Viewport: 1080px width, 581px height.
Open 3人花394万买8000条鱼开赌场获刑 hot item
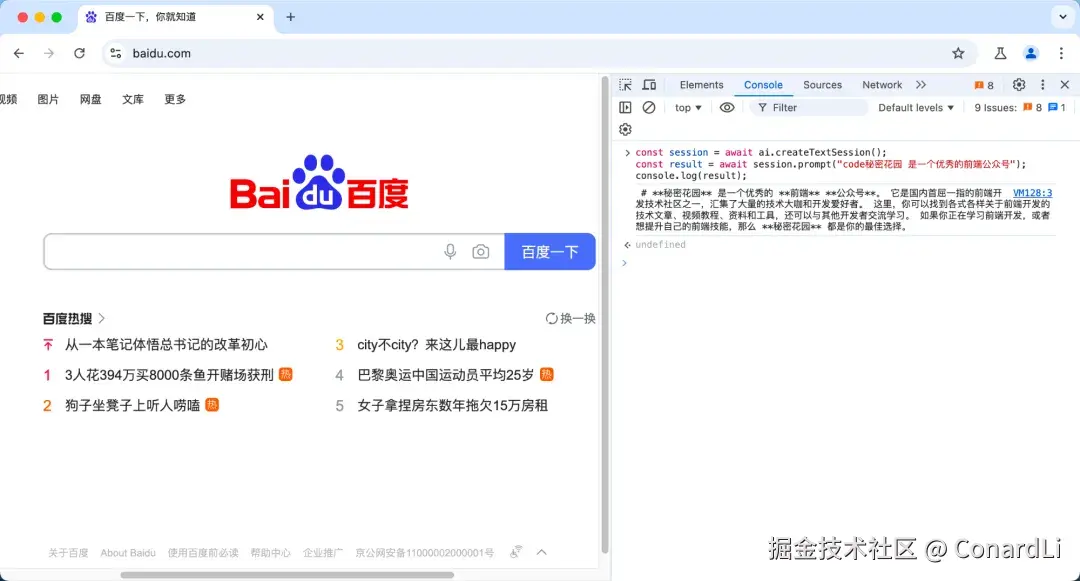click(x=169, y=375)
